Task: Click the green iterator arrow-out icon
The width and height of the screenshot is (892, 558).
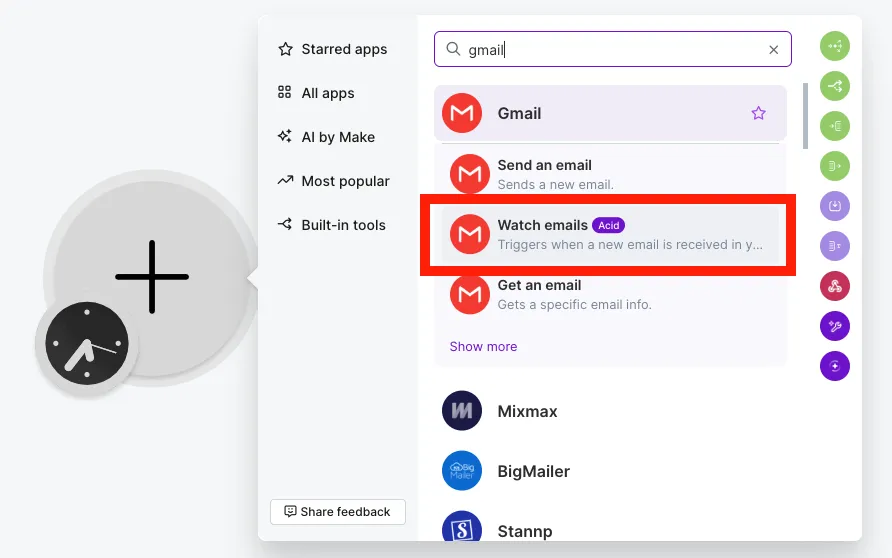Action: coord(835,166)
